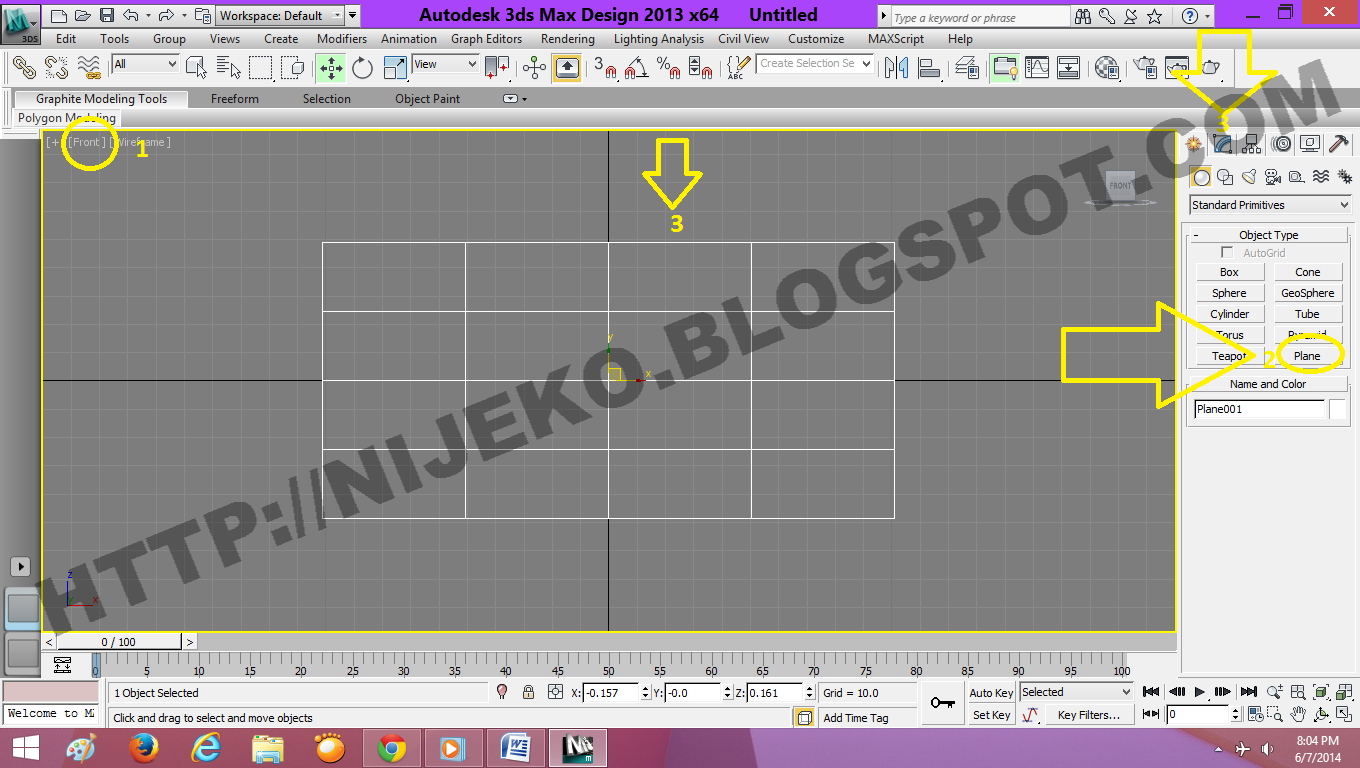Open the Motion panel tab
Screen dimensions: 1360x768
tap(1281, 144)
